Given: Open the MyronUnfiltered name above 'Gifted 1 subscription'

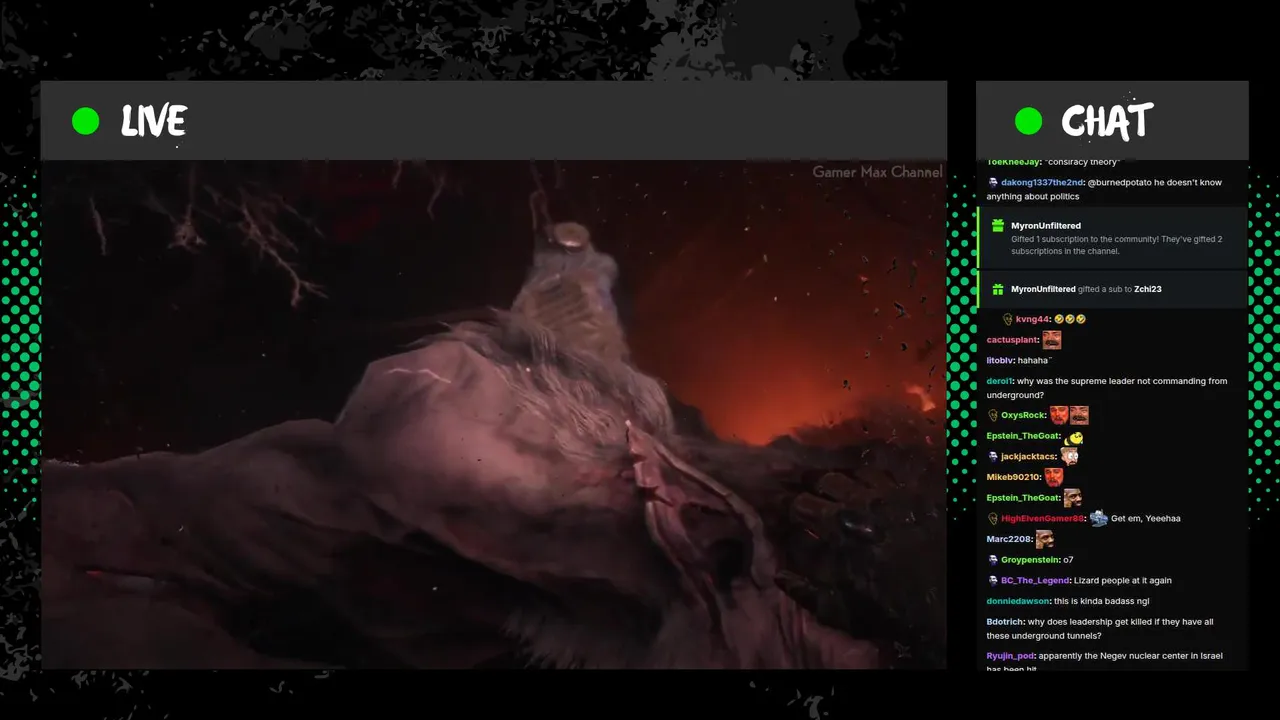Looking at the screenshot, I should (1046, 226).
